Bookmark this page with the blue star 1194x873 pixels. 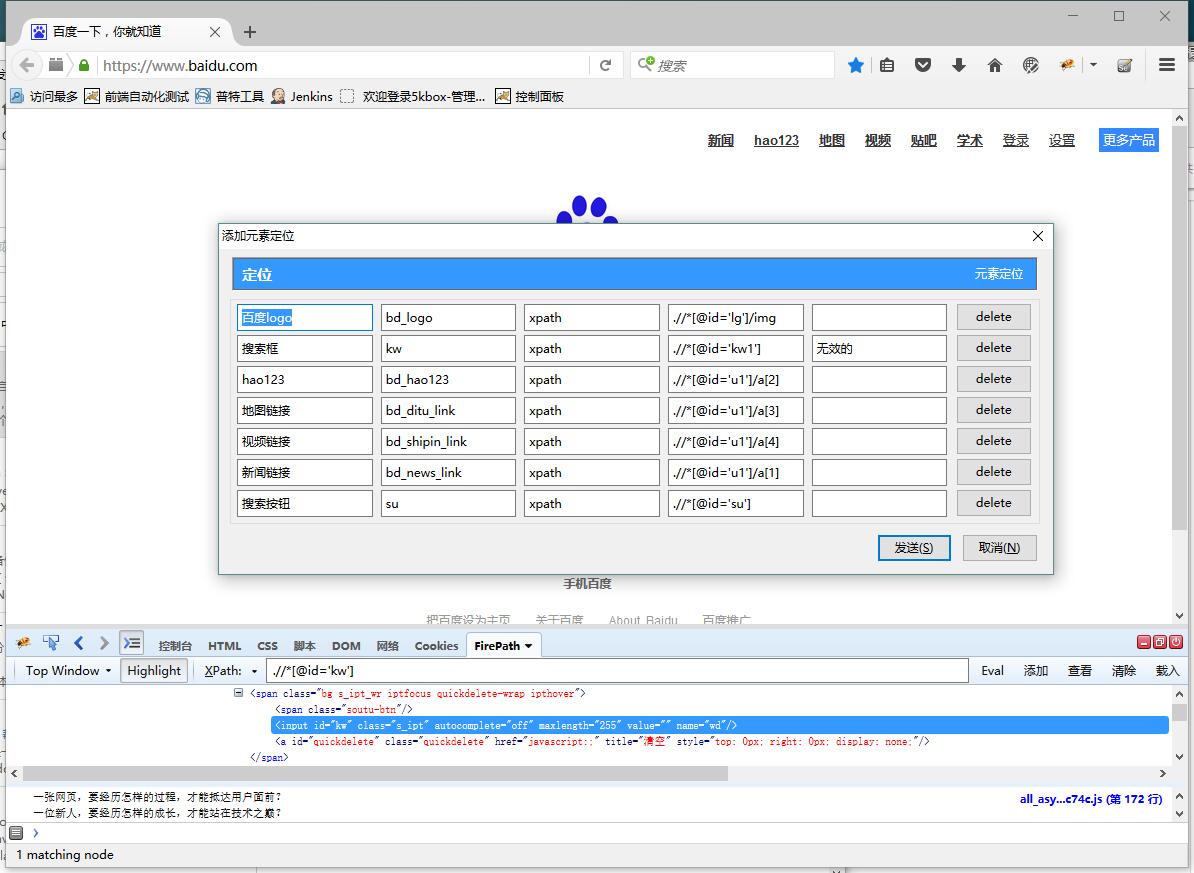[856, 66]
